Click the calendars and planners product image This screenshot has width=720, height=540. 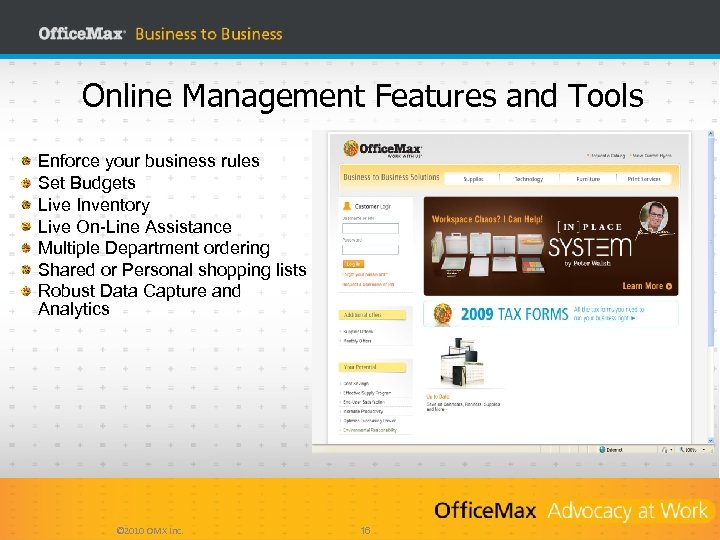pos(461,363)
